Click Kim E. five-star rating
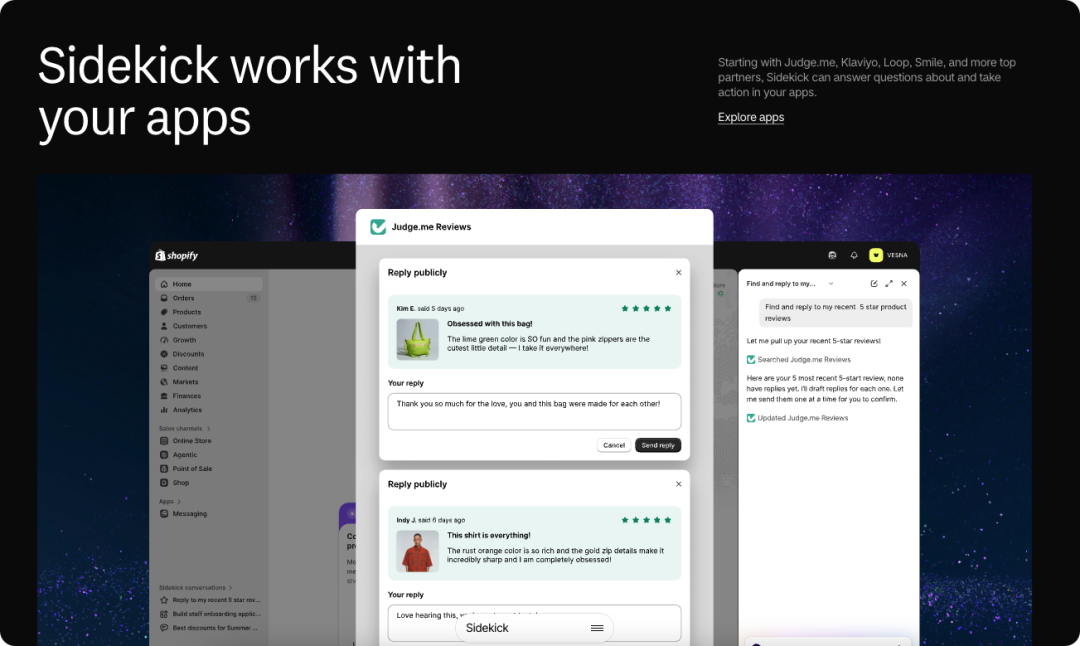The image size is (1080, 646). coord(646,309)
